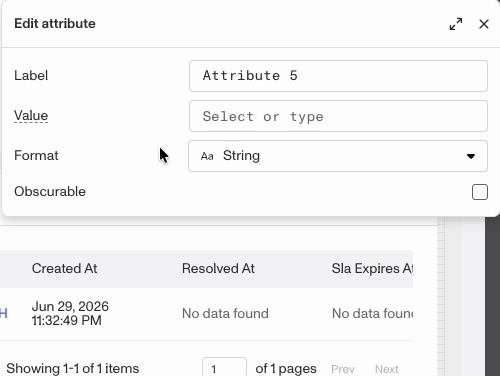Close the Edit attribute panel

tap(484, 24)
